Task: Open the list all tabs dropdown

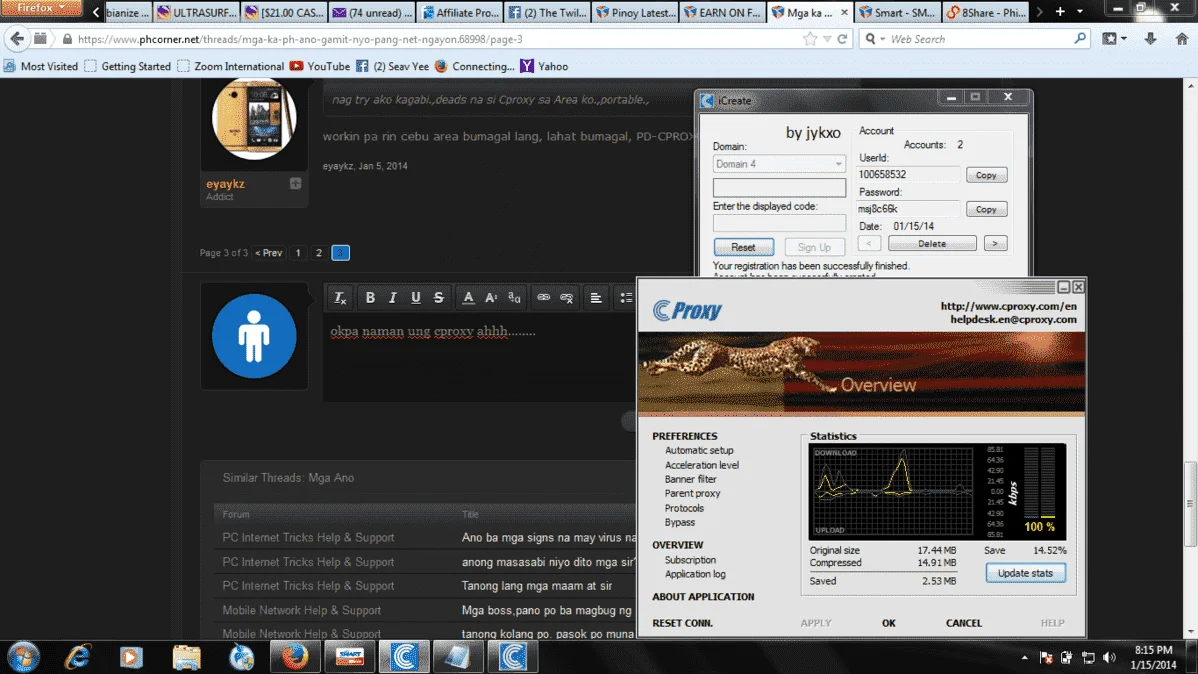Action: pyautogui.click(x=1080, y=12)
